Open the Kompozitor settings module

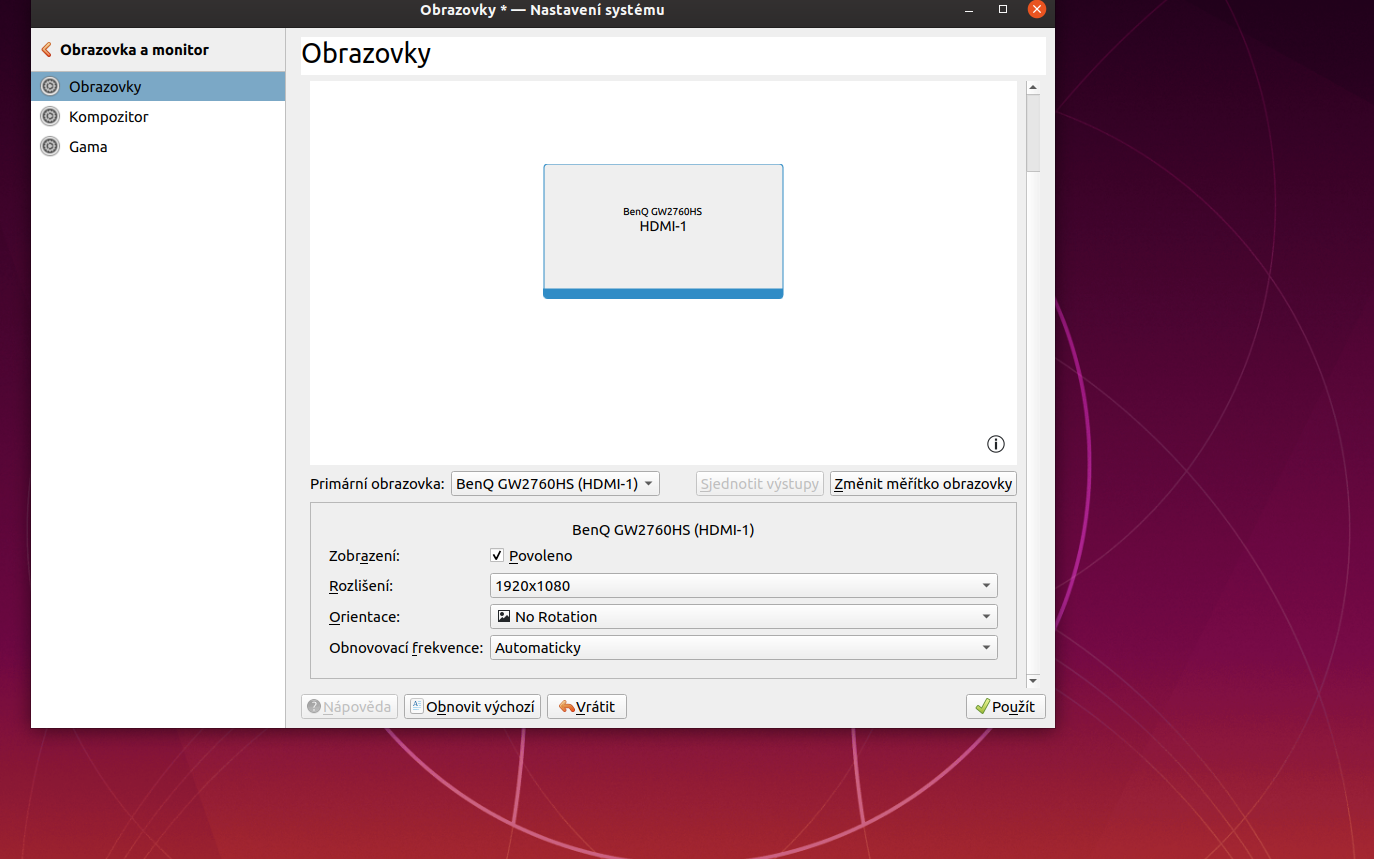[158, 117]
